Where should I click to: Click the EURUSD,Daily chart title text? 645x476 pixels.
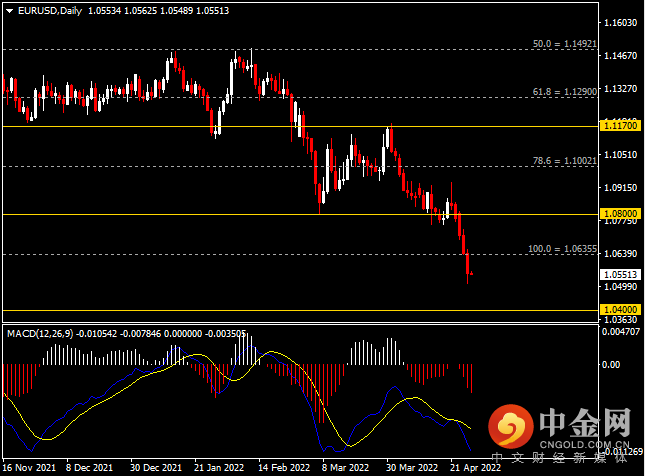coord(50,11)
